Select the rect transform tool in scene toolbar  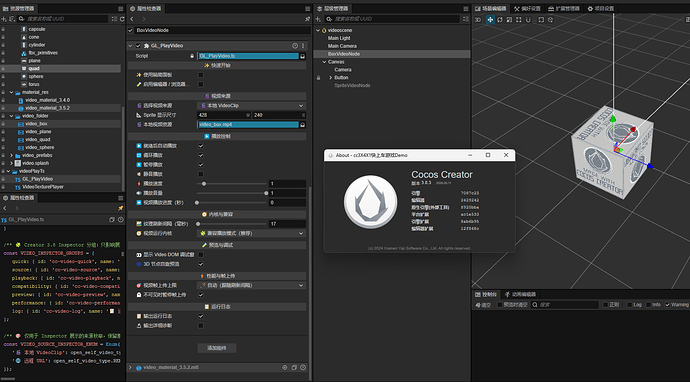coord(519,20)
